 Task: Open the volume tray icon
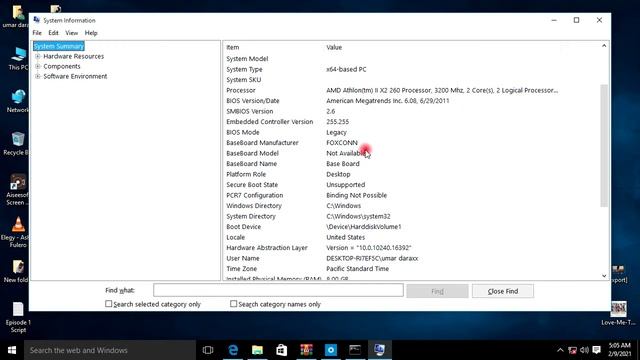click(584, 350)
